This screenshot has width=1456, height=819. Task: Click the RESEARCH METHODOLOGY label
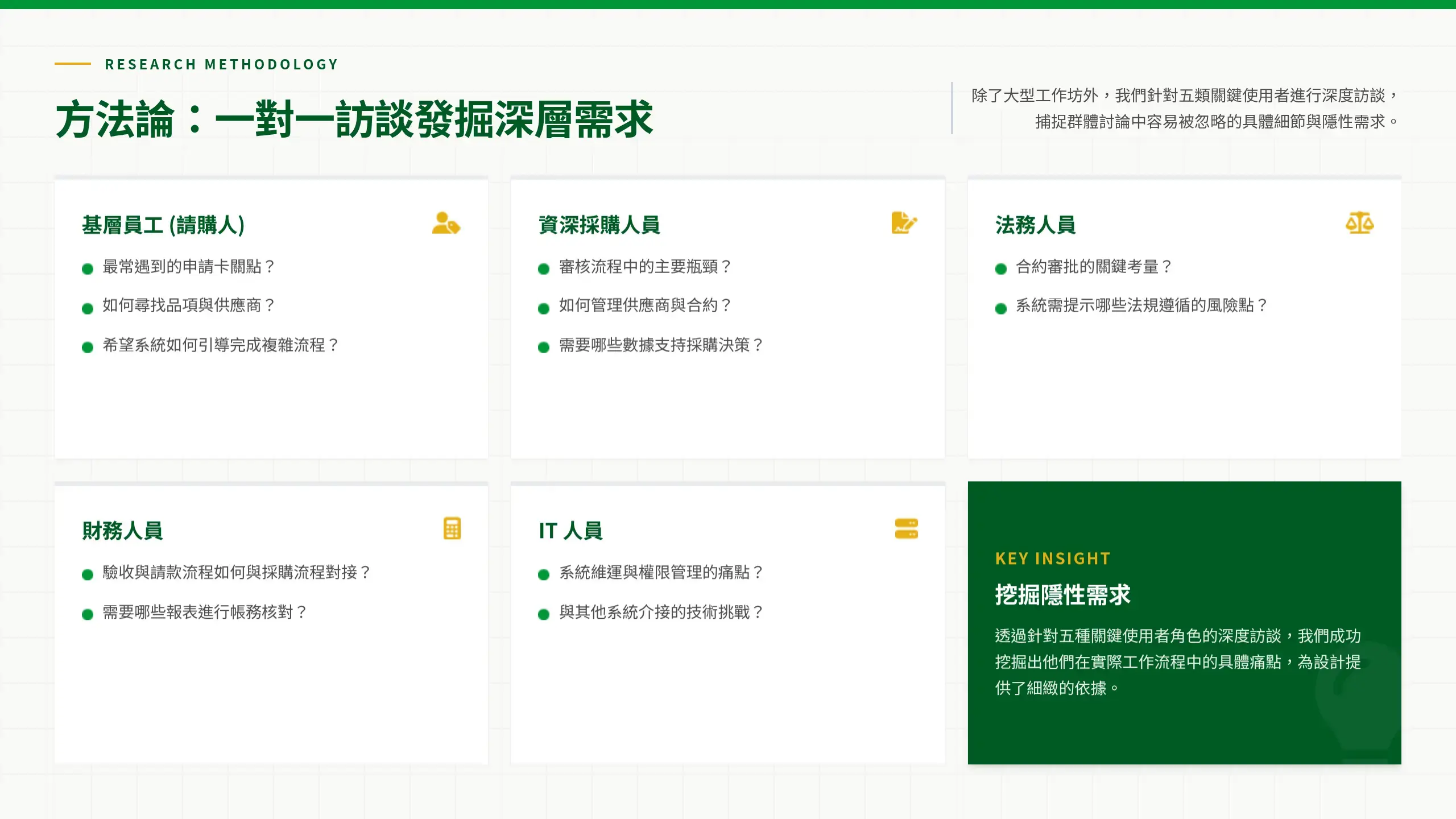[222, 64]
